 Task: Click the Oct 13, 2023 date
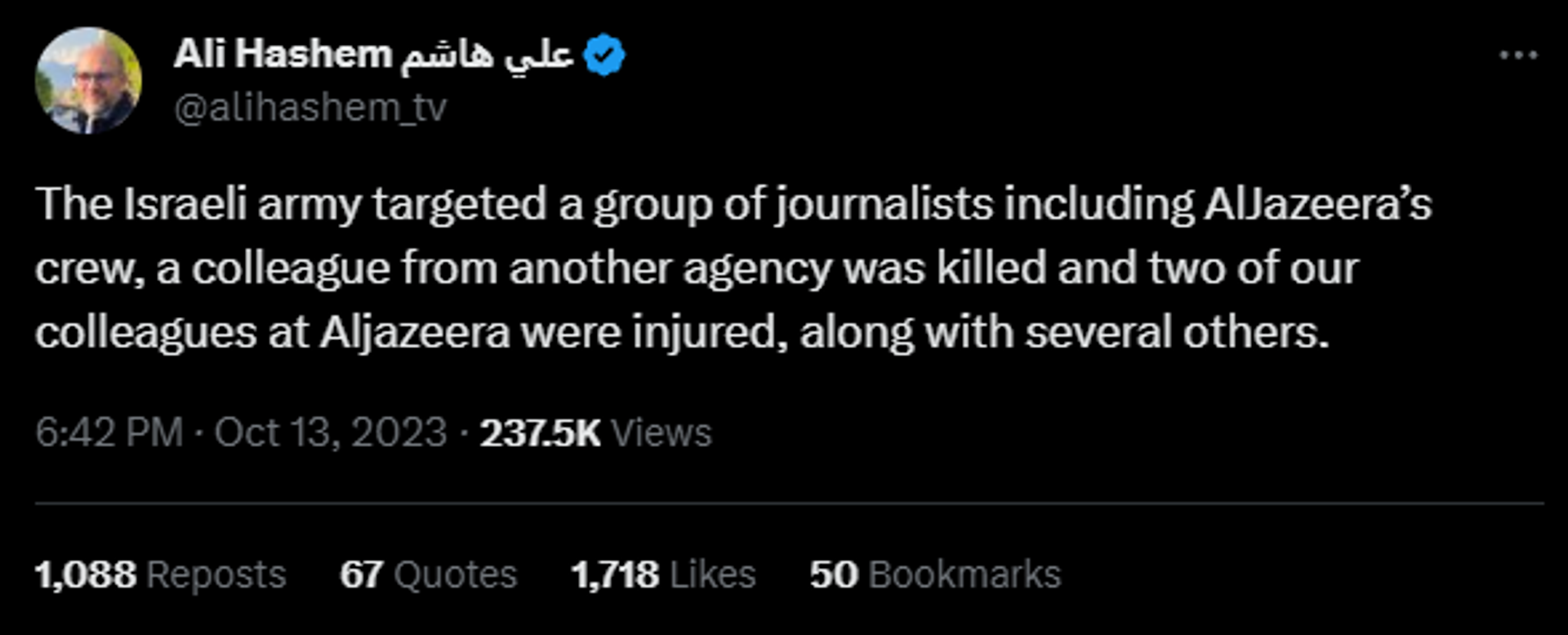(331, 432)
